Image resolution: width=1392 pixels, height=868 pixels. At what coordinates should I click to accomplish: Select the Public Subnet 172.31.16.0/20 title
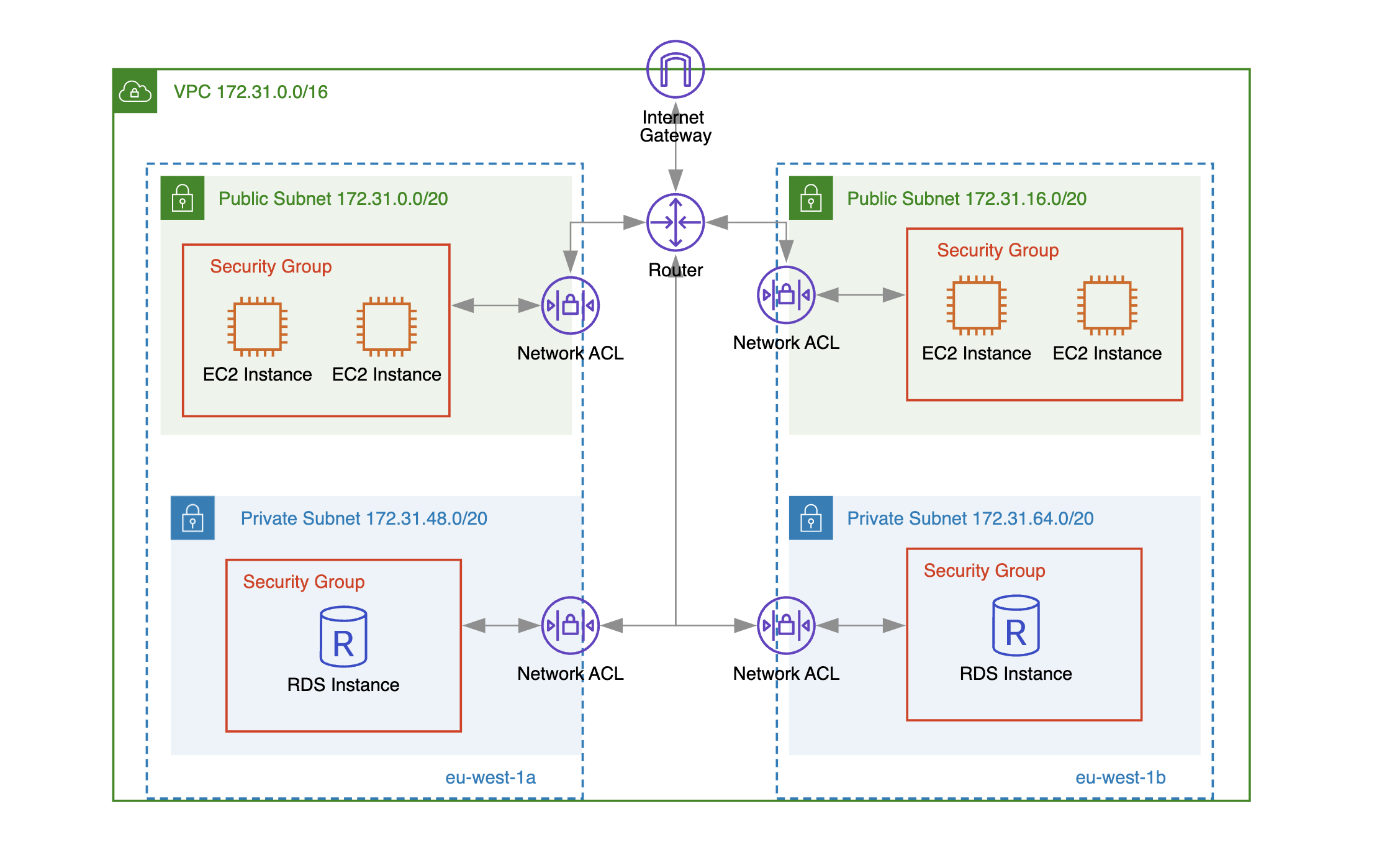coord(967,199)
